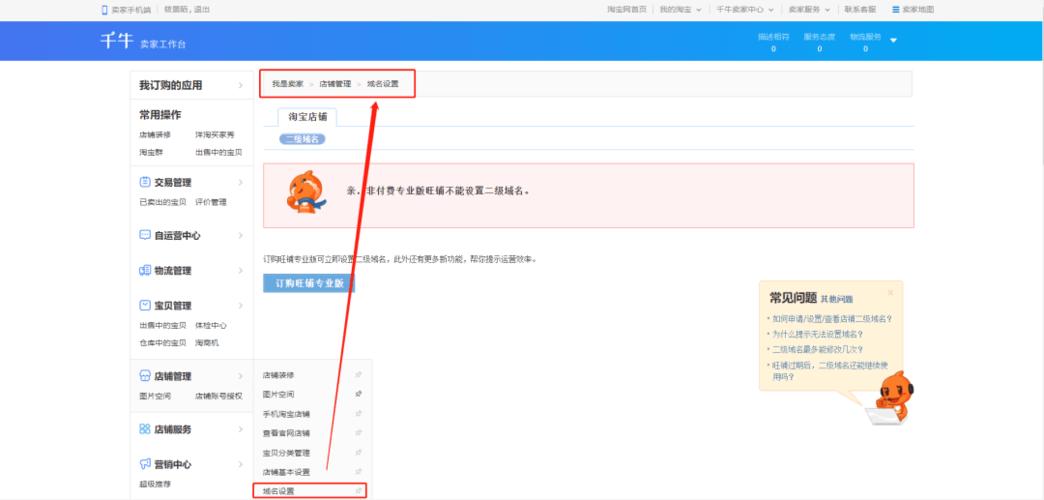Screen dimensions: 1044x500
Task: Expand the 我的淘宝 dropdown
Action: click(x=698, y=10)
